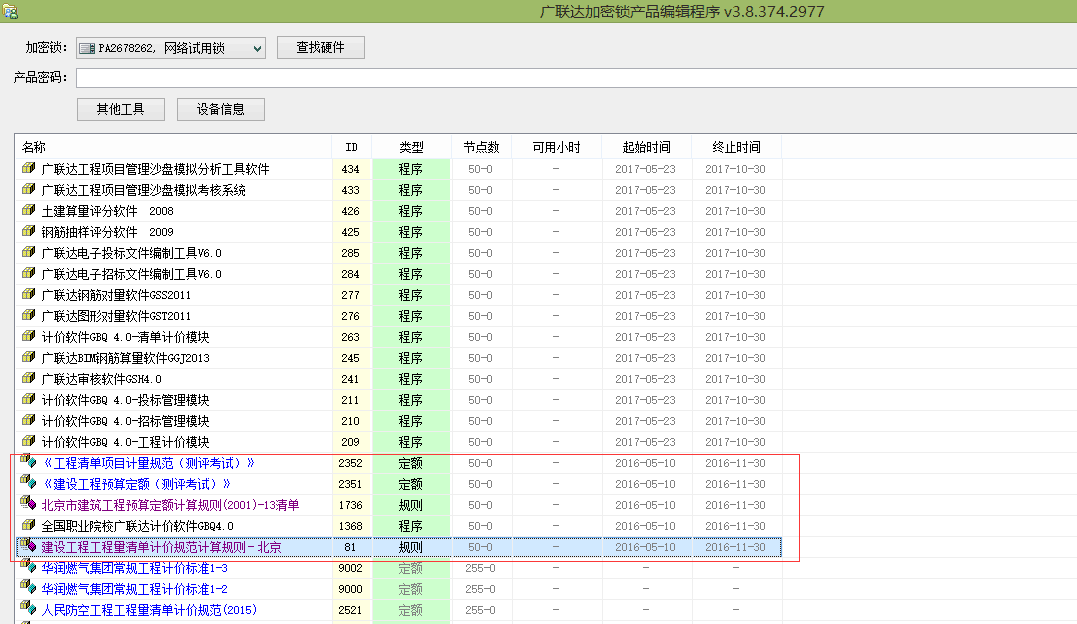This screenshot has height=624, width=1077.
Task: Click 类型 cell 程序 in row 241
Action: [x=411, y=379]
